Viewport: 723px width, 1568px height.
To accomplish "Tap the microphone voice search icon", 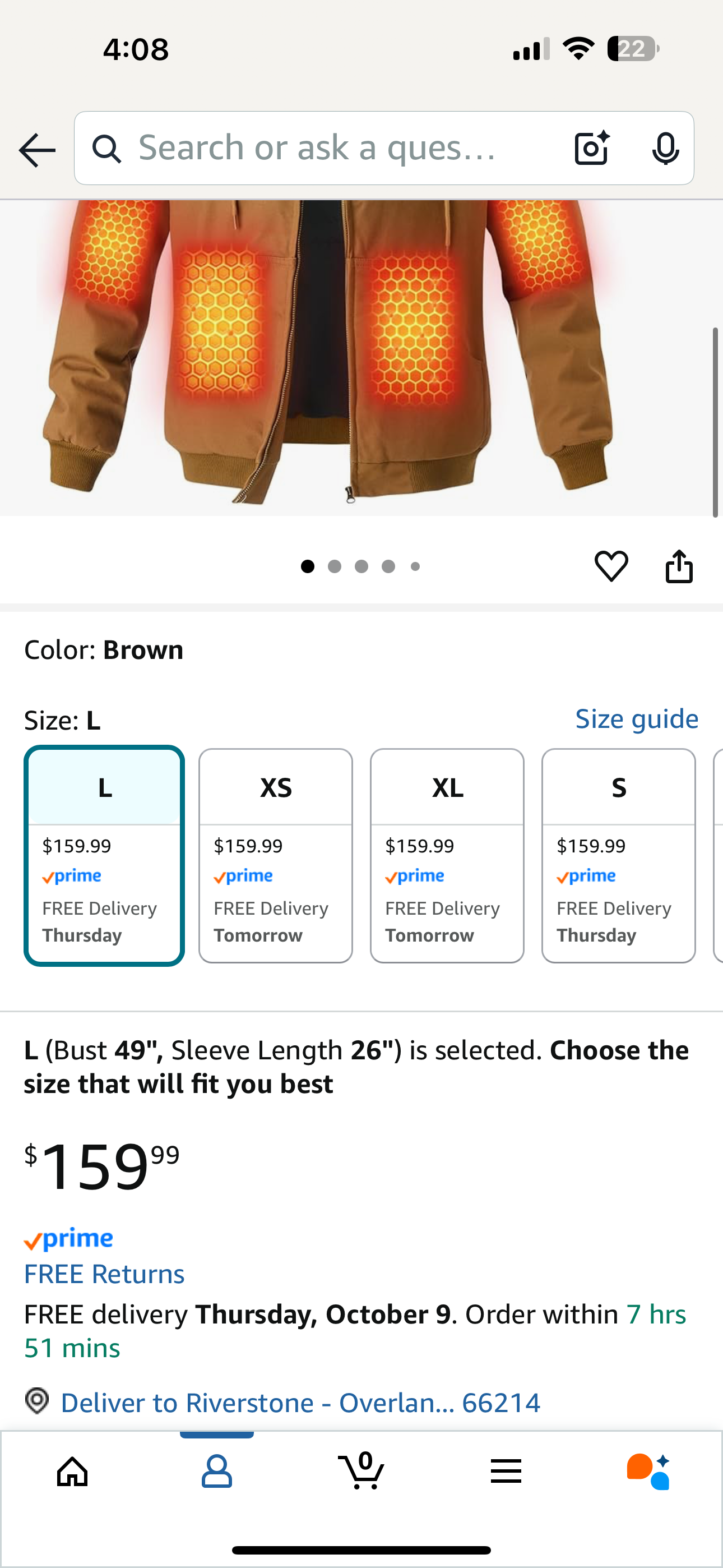I will (665, 149).
